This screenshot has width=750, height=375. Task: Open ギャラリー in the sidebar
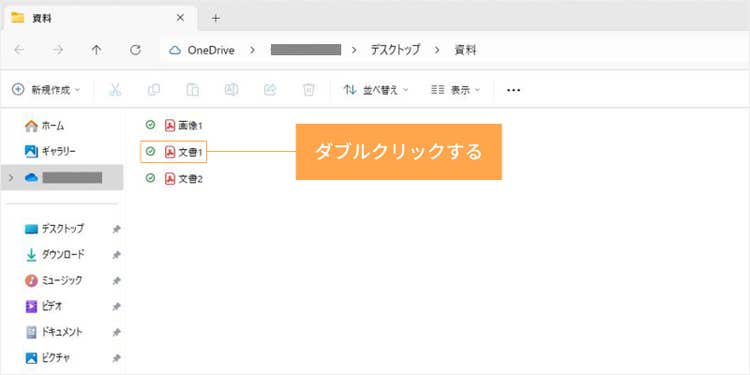50,152
